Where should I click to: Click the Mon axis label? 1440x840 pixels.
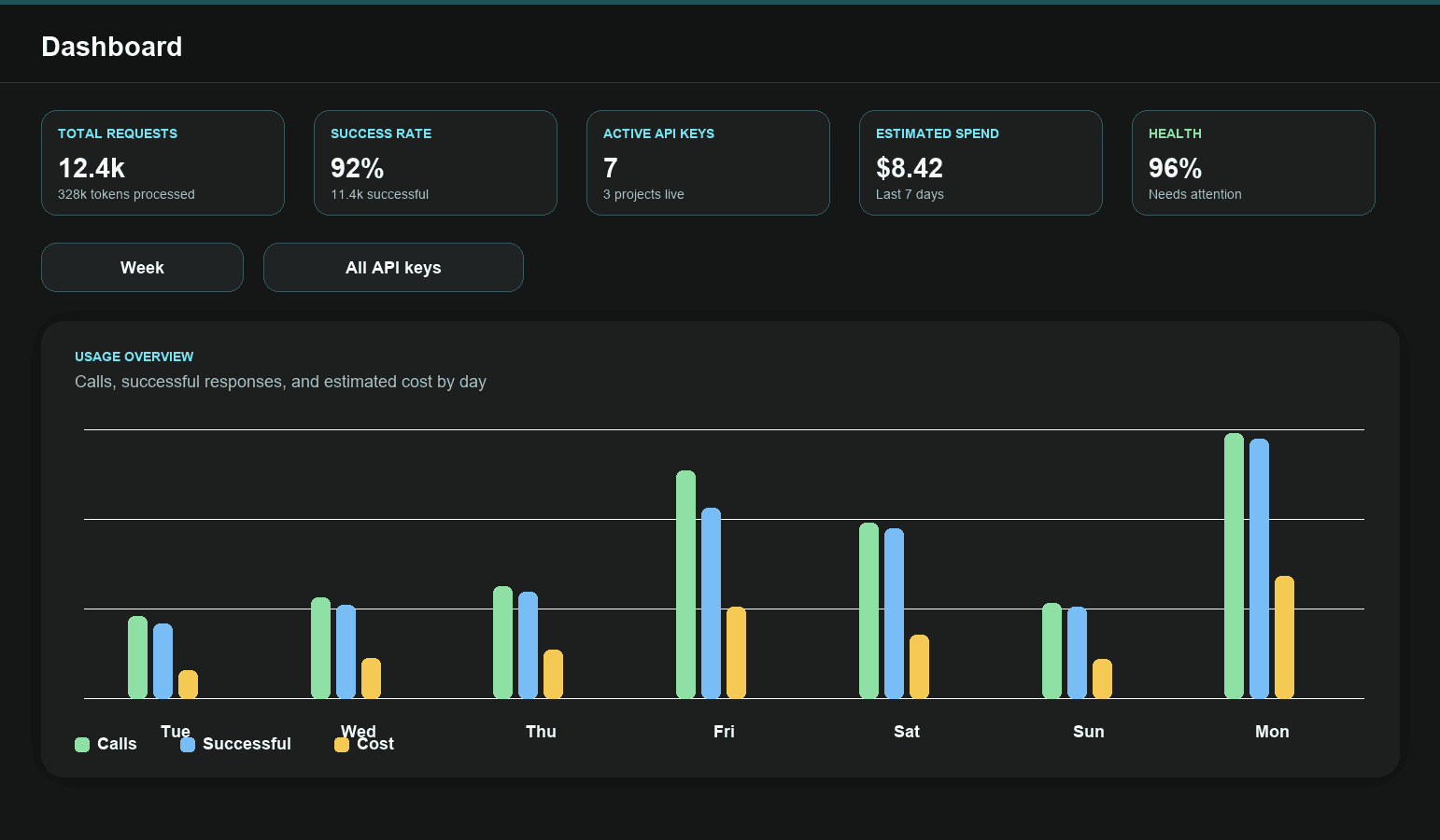tap(1272, 732)
